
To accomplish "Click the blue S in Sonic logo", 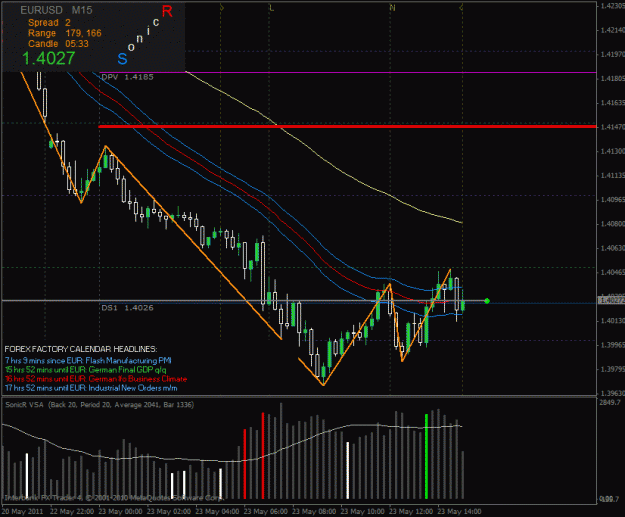I will [122, 59].
